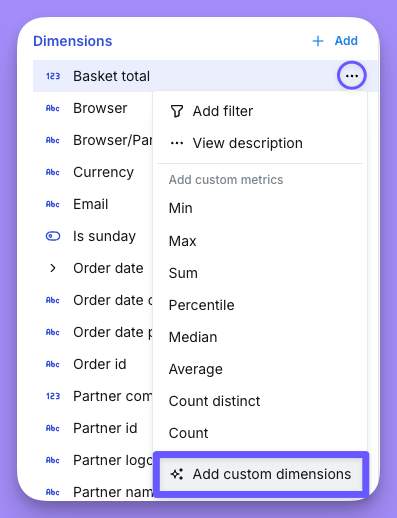
Task: Click the sparkle icon of Add custom dimensions
Action: (x=177, y=474)
